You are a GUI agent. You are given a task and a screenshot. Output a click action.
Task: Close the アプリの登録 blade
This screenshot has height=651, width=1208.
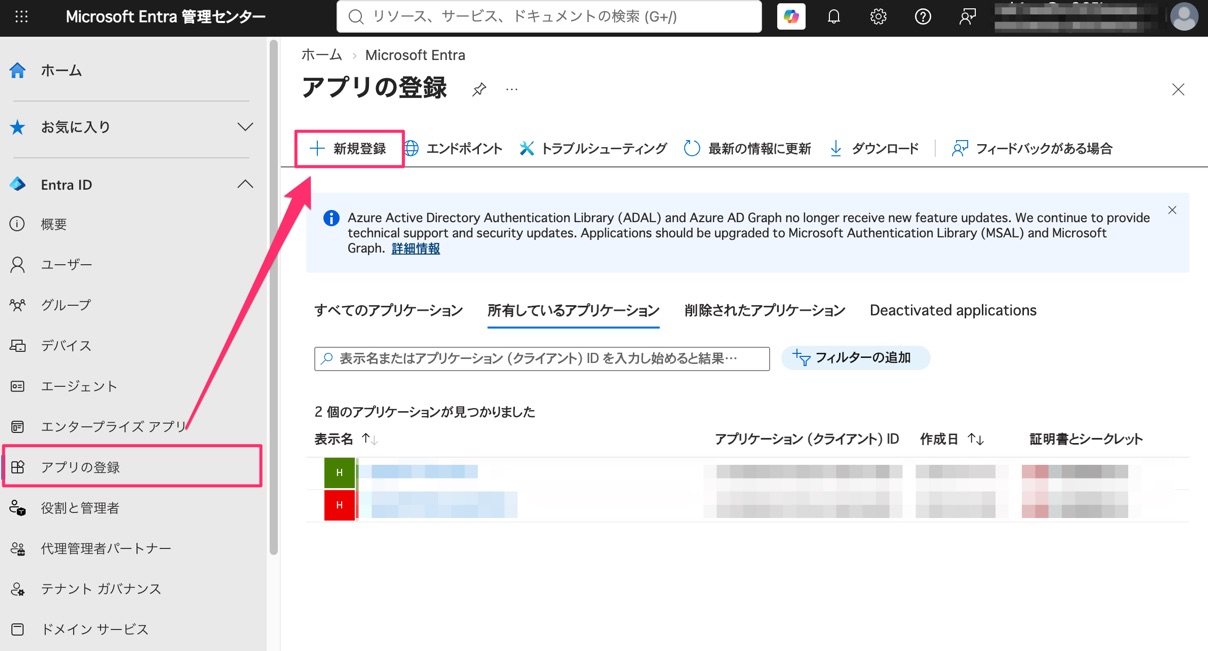pos(1178,90)
